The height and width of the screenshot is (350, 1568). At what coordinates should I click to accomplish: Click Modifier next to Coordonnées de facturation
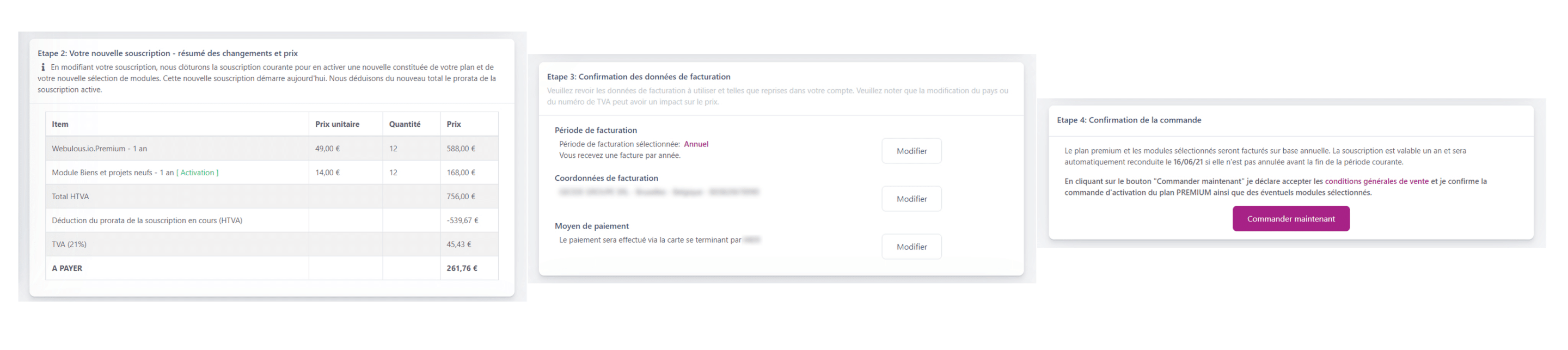point(911,199)
